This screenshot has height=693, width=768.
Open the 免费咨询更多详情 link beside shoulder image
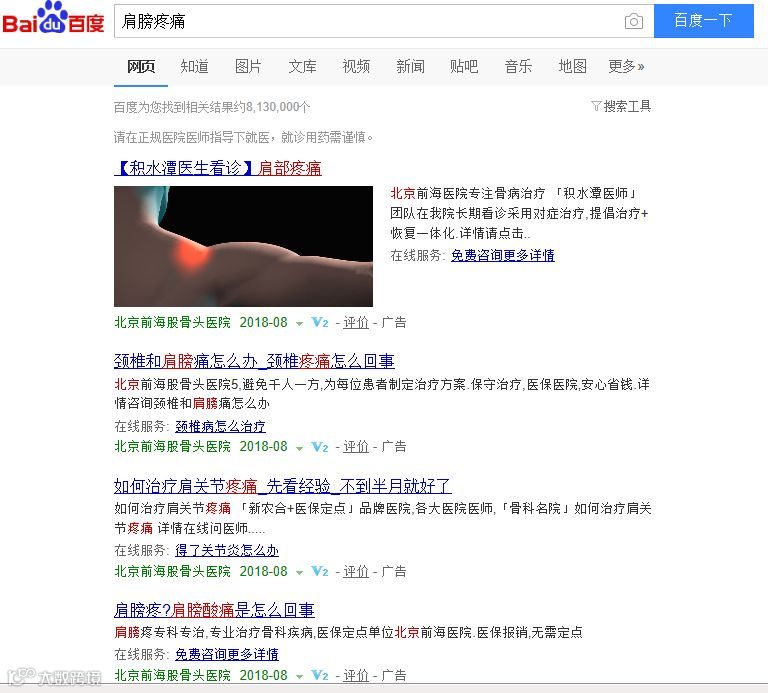[x=503, y=255]
